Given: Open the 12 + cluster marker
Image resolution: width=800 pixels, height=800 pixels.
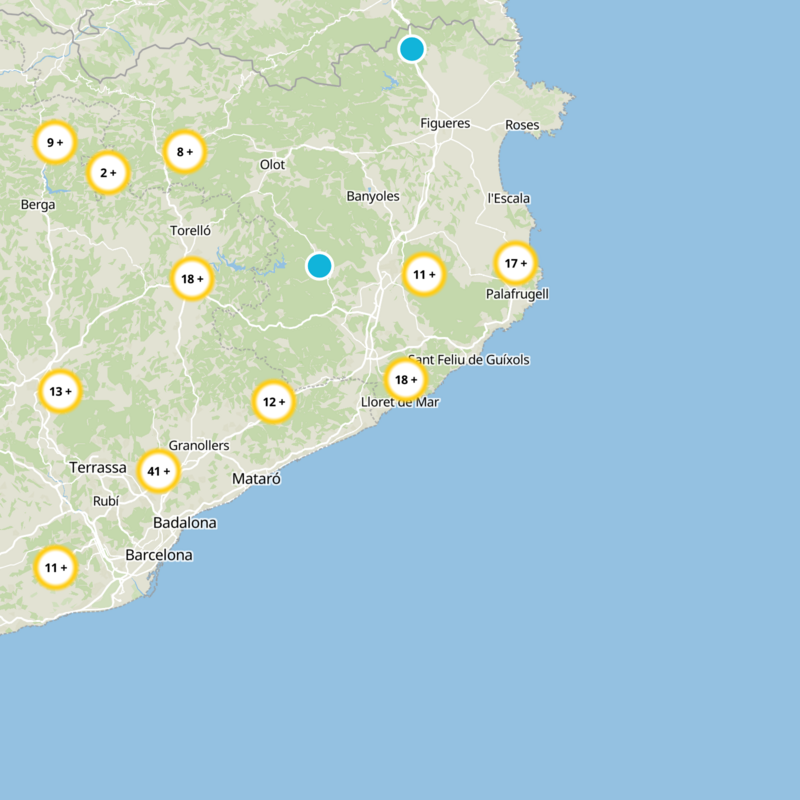Looking at the screenshot, I should 274,402.
